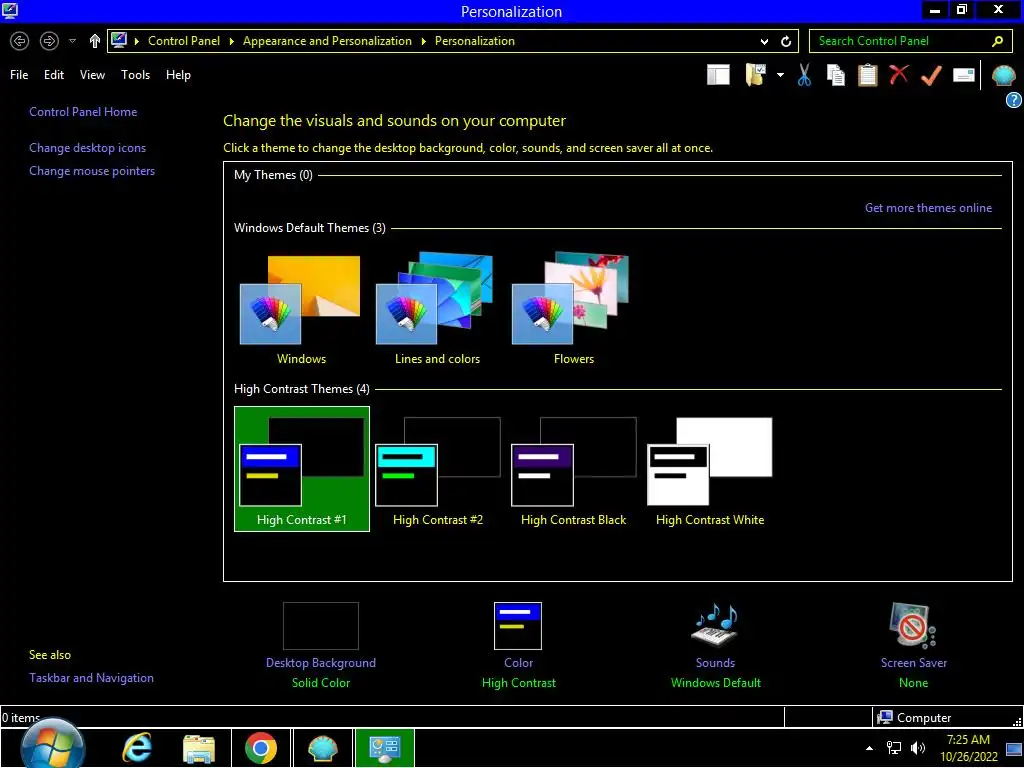Click the Computer entry in status bar
This screenshot has height=768, width=1024.
(915, 718)
